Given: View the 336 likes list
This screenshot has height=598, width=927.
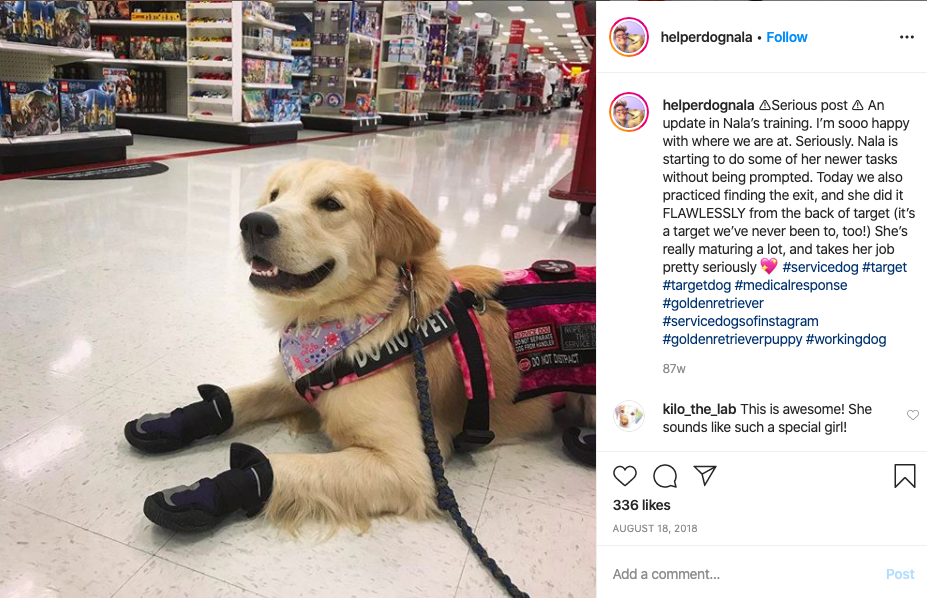Looking at the screenshot, I should coord(641,505).
